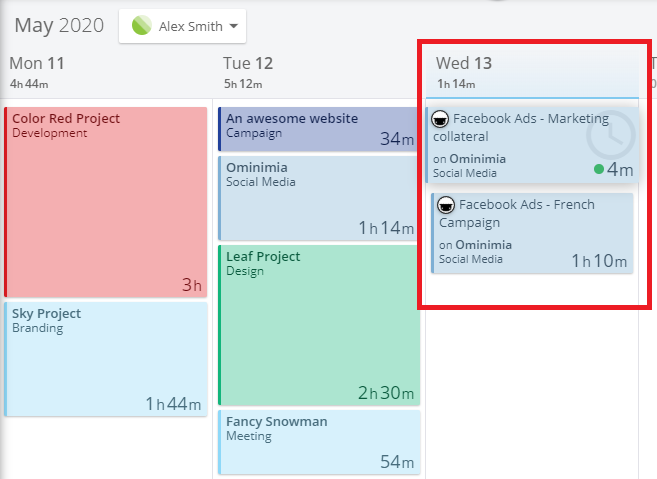
Task: Click Alex Smith's green avatar icon
Action: point(142,26)
